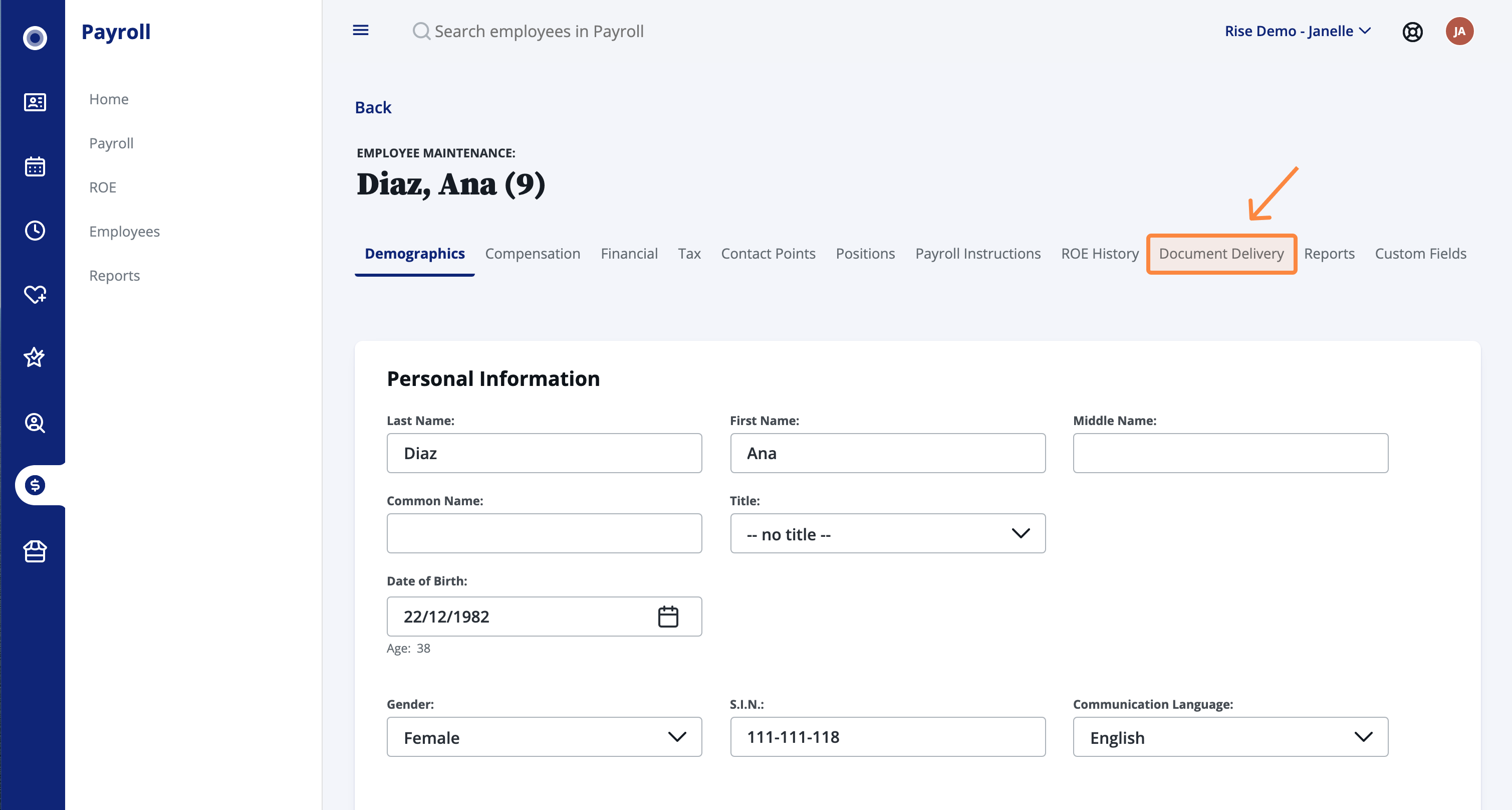Open the calendar icon in sidebar
The width and height of the screenshot is (1512, 810).
(x=35, y=166)
